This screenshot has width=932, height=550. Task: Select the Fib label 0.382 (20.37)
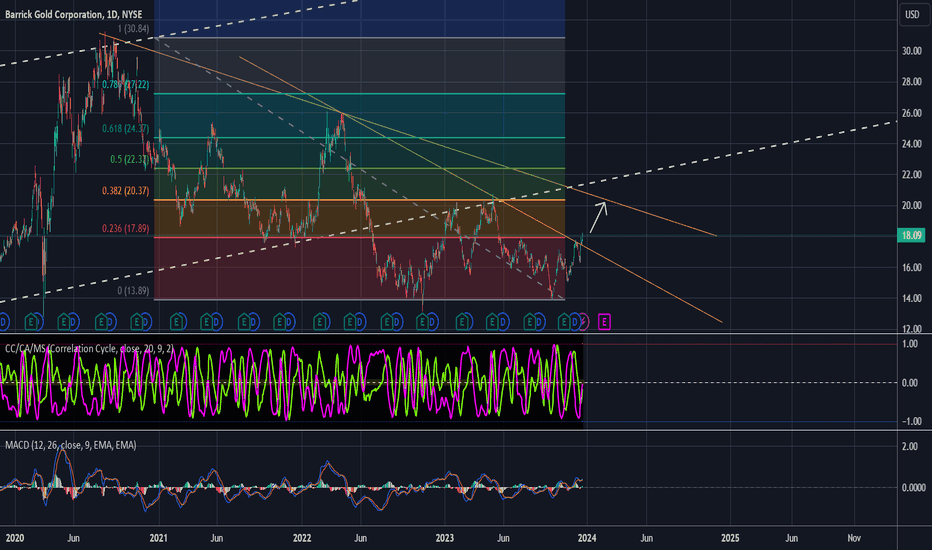[x=125, y=191]
